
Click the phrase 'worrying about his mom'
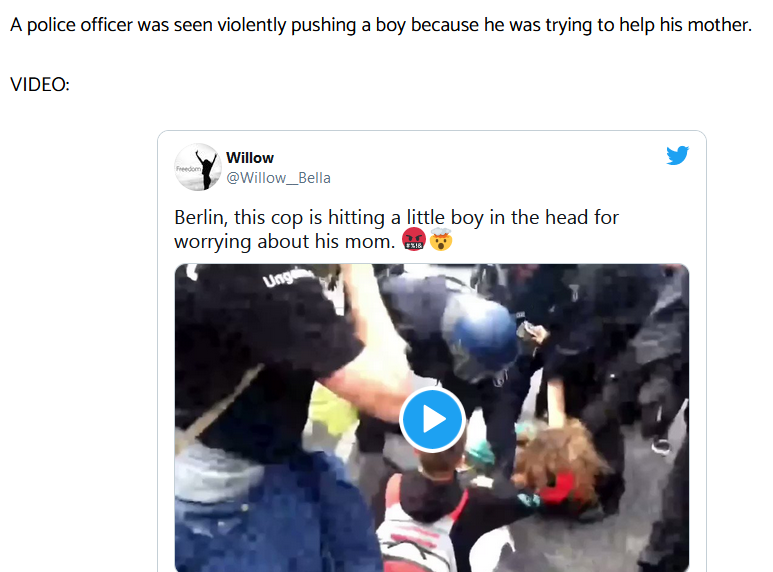pyautogui.click(x=284, y=242)
